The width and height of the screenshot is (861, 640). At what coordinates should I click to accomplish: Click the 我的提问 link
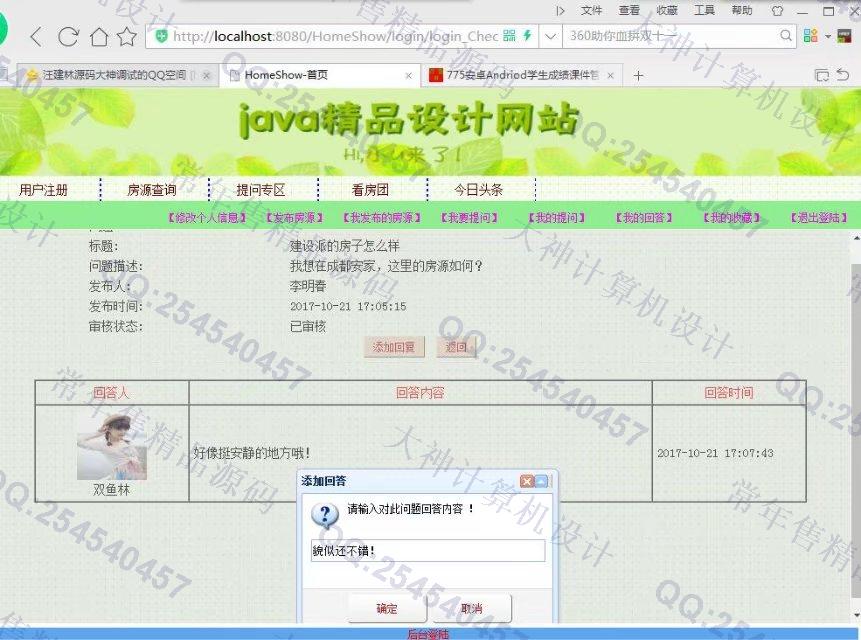[x=557, y=218]
